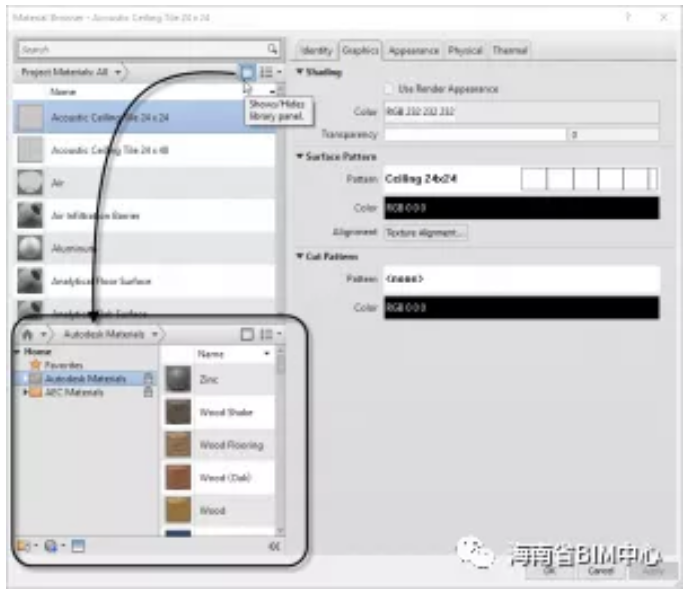Click the Air material thumbnail
Image resolution: width=690 pixels, height=595 pixels.
[x=30, y=183]
